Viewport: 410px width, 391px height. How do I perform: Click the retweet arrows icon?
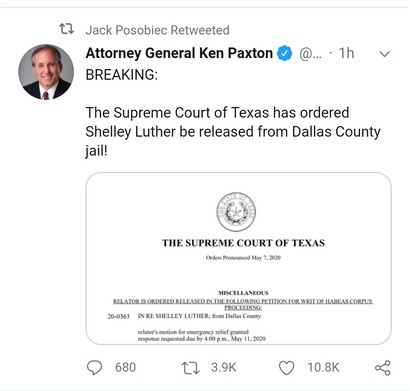pos(190,368)
